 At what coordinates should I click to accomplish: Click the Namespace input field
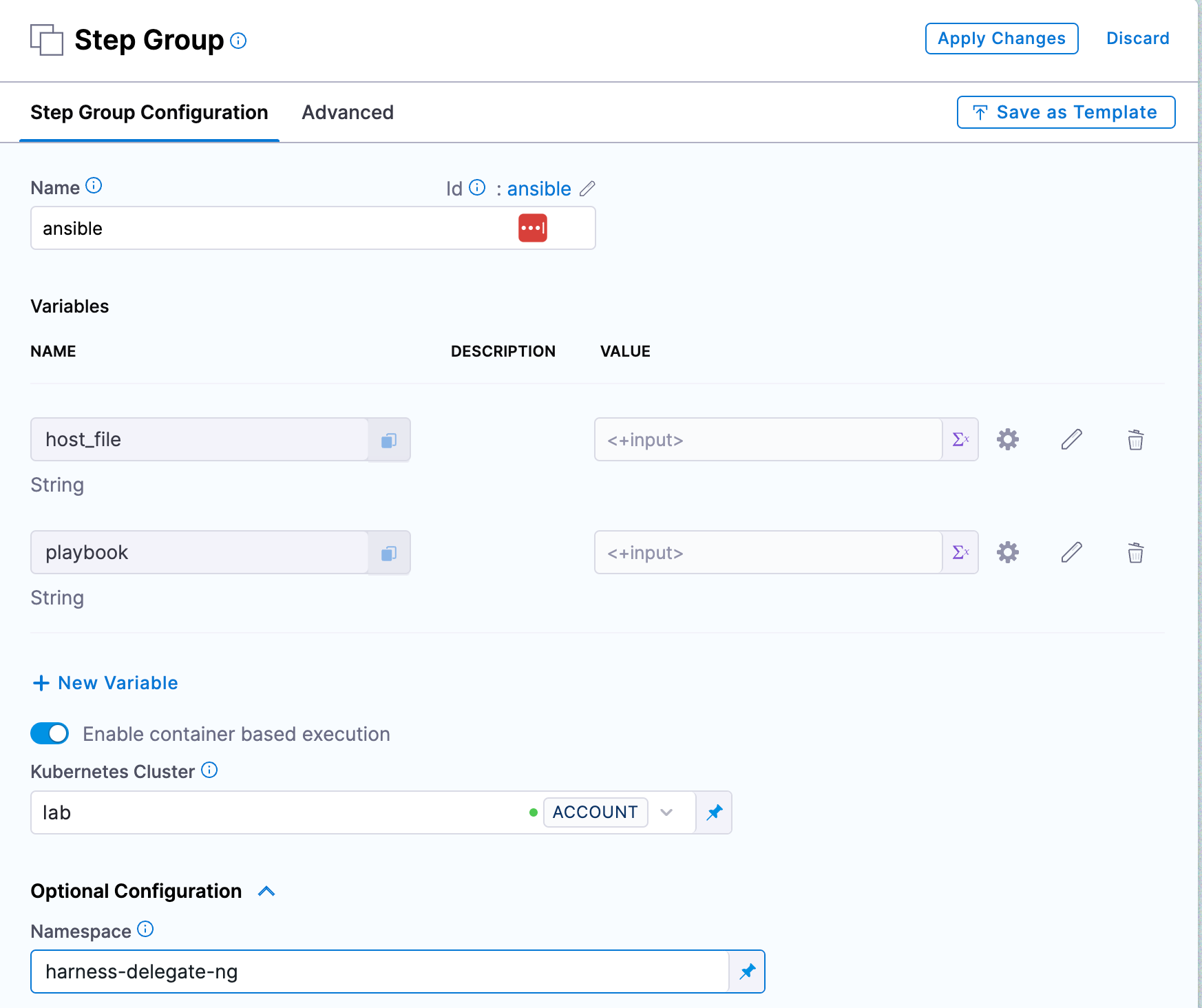(379, 972)
